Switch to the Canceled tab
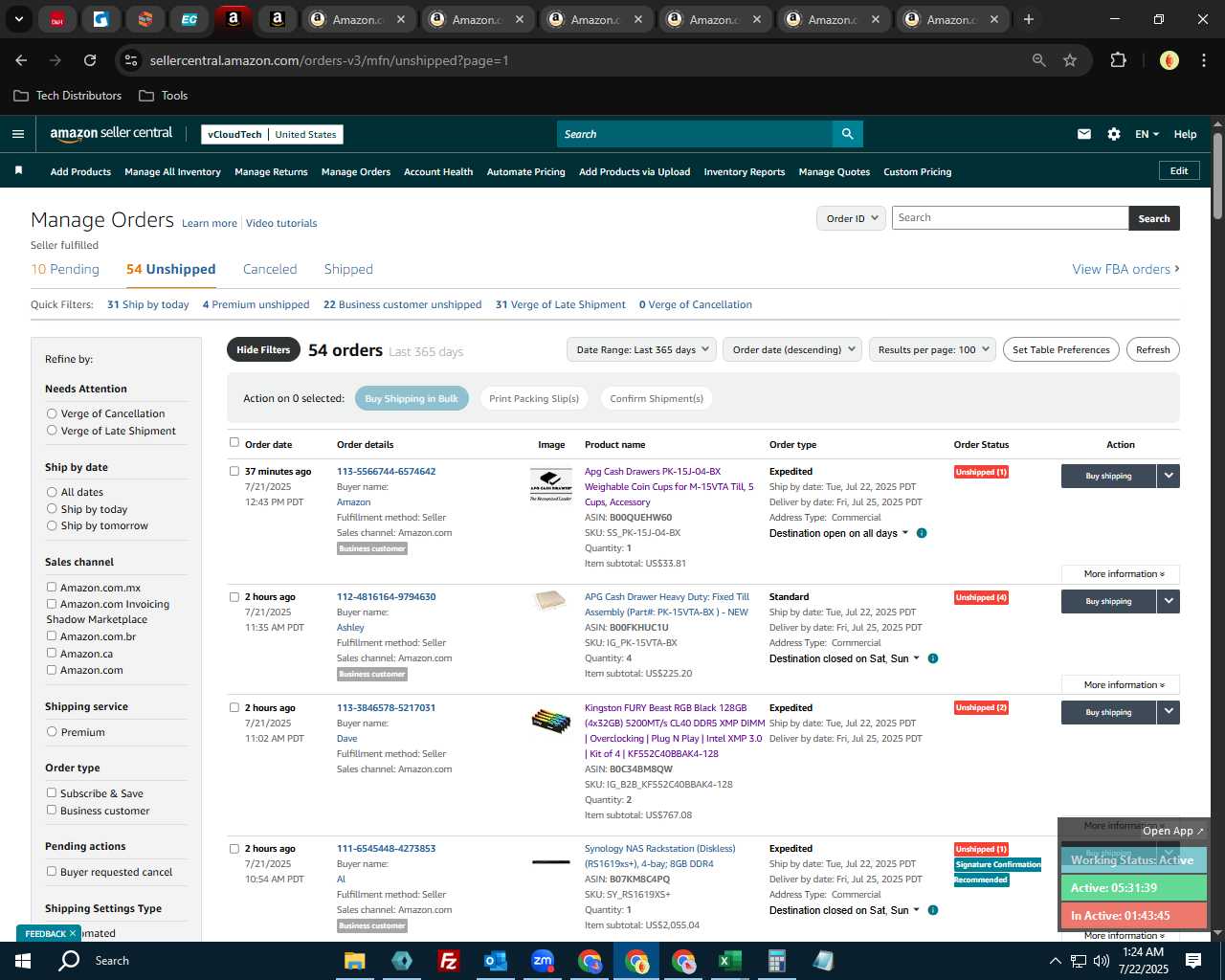 [x=270, y=270]
